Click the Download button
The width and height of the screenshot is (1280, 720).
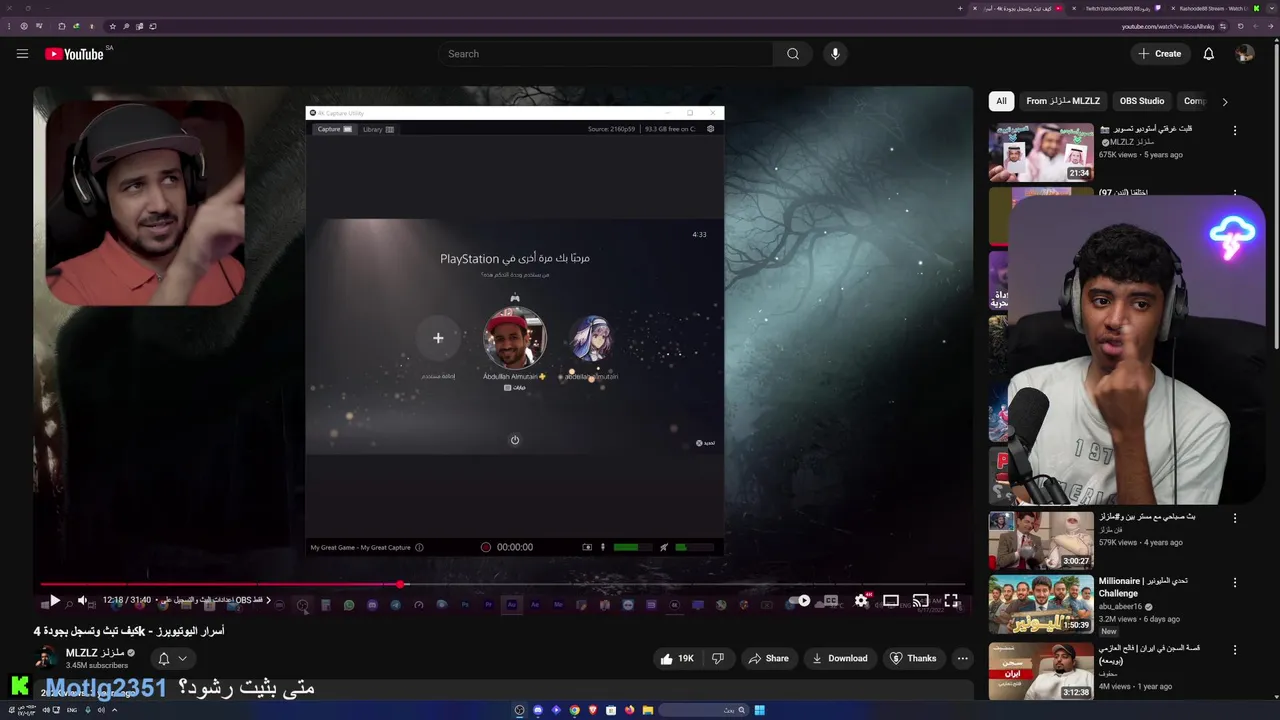tap(839, 658)
